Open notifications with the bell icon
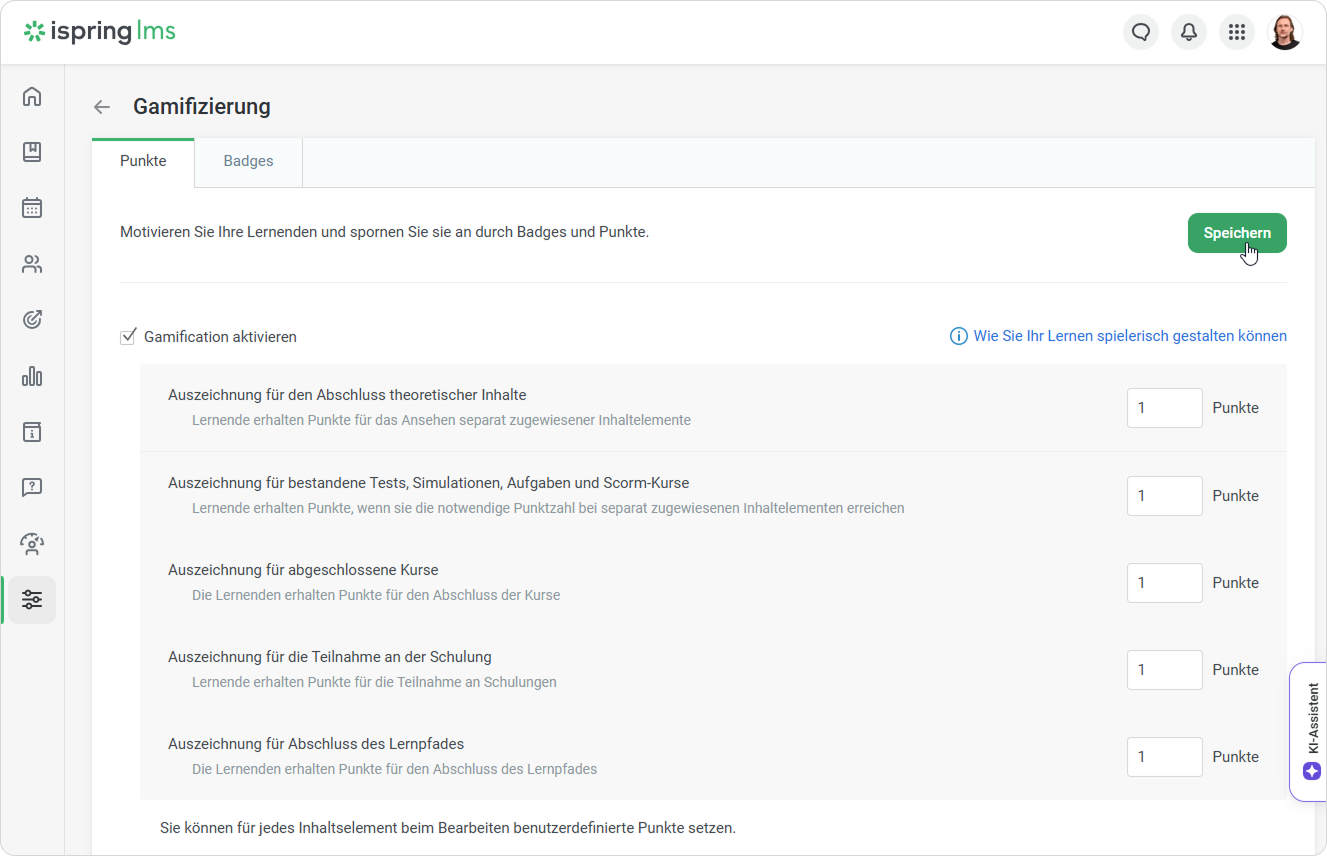Screen dimensions: 1327x856 pyautogui.click(x=1189, y=31)
